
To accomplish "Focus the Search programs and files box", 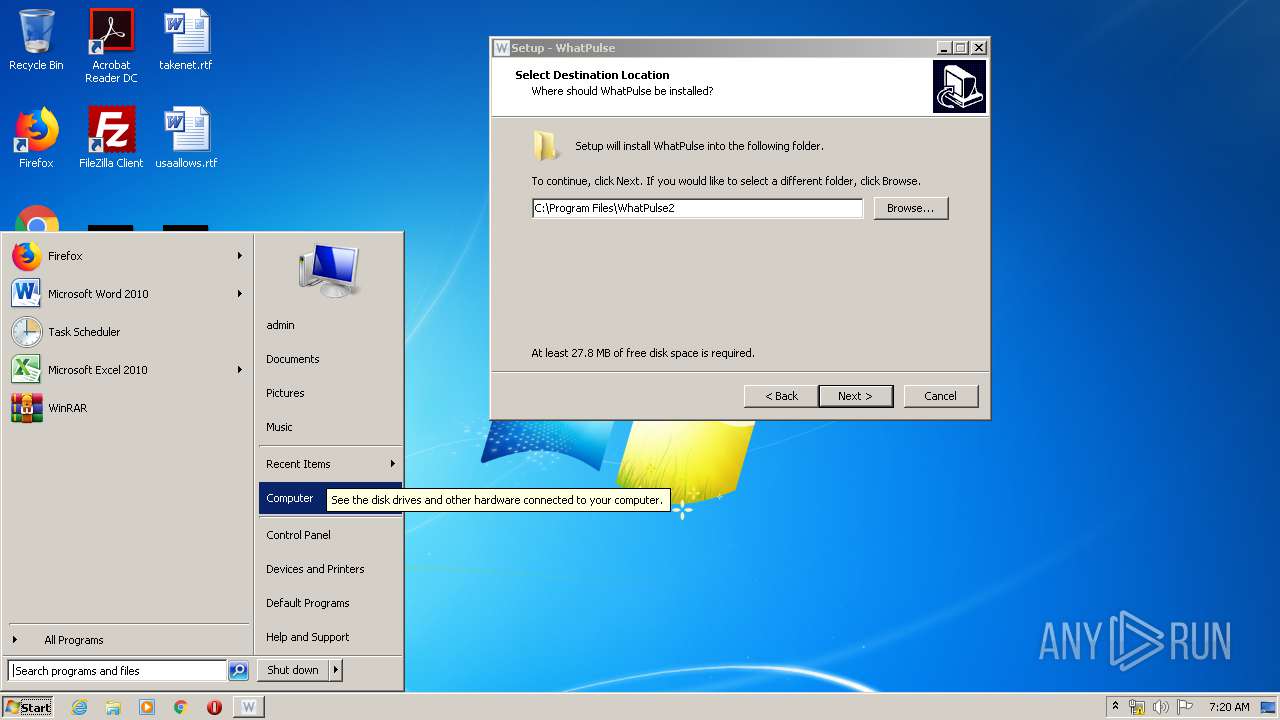I will tap(117, 671).
